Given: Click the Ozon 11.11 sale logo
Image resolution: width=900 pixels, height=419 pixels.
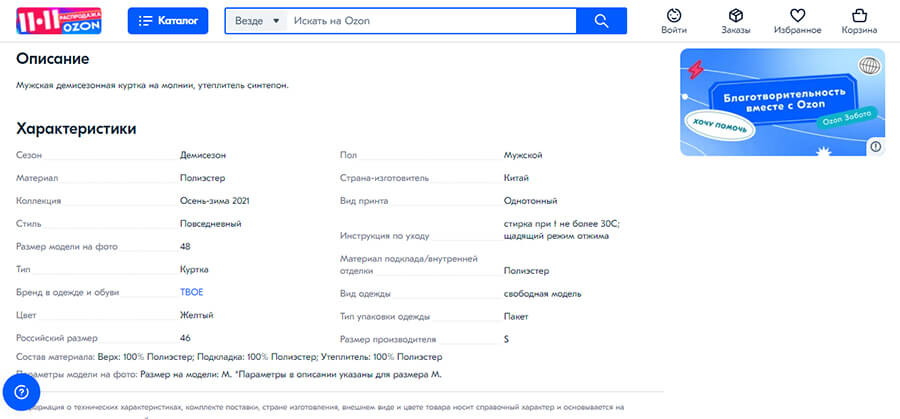Looking at the screenshot, I should [59, 21].
